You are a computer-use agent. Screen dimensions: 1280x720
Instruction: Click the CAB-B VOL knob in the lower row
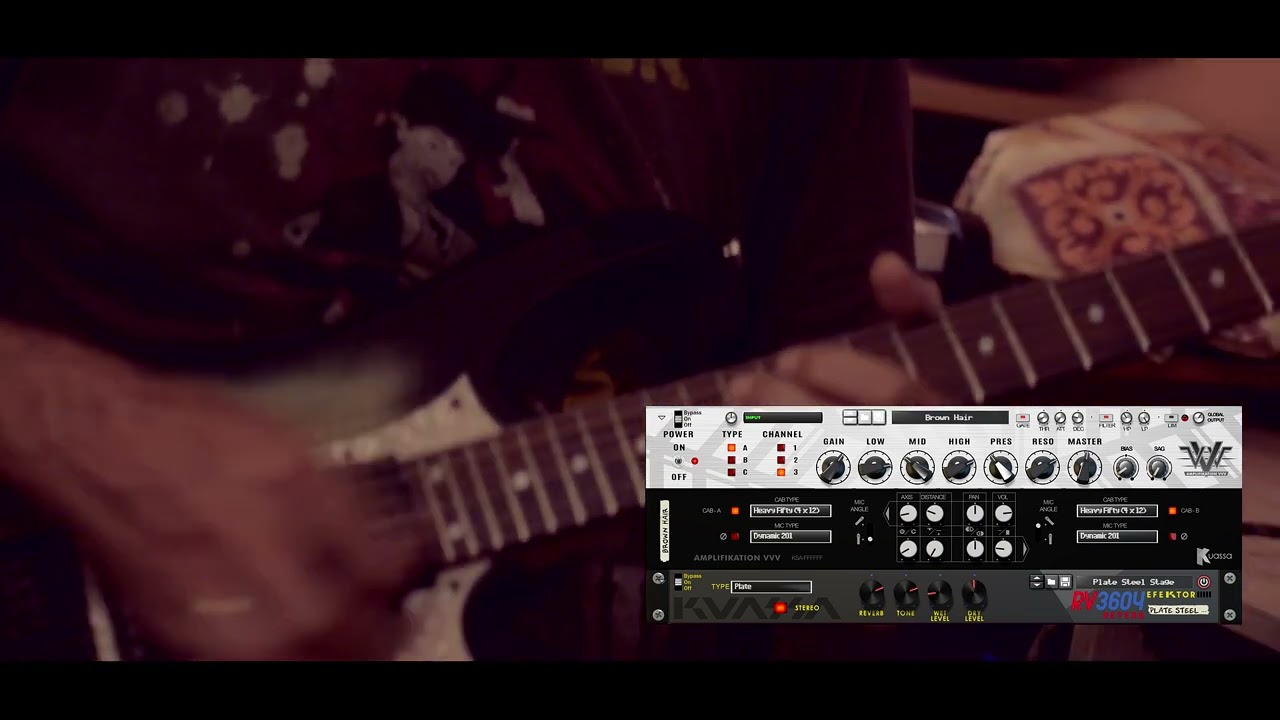pyautogui.click(x=1003, y=549)
